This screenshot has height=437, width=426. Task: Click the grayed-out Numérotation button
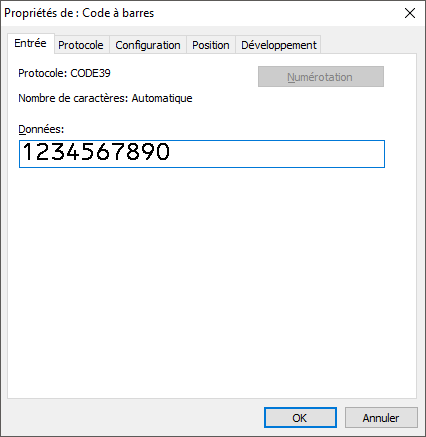tap(321, 77)
